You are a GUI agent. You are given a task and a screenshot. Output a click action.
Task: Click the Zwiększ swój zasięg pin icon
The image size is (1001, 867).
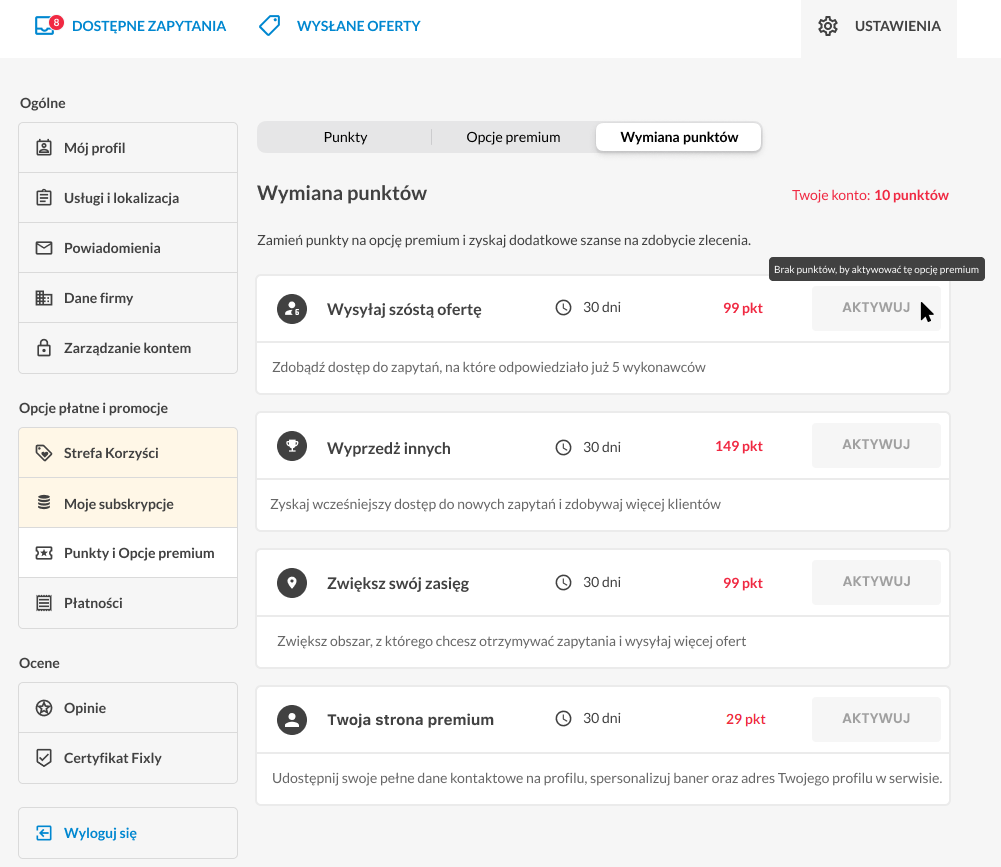(x=292, y=583)
